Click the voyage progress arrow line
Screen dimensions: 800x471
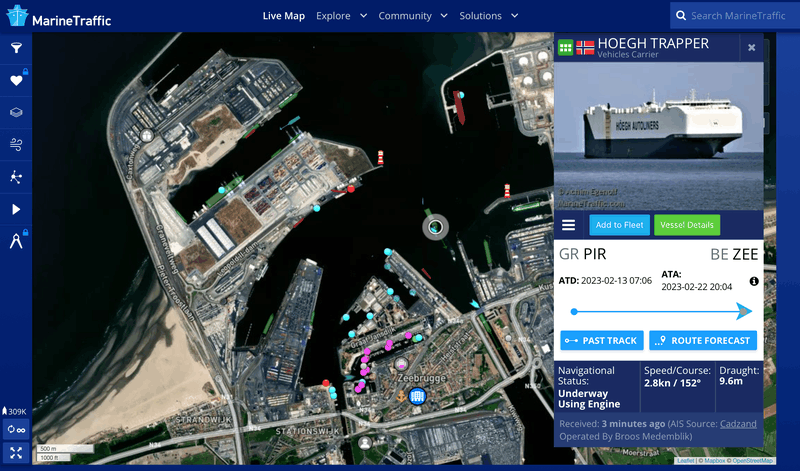661,311
